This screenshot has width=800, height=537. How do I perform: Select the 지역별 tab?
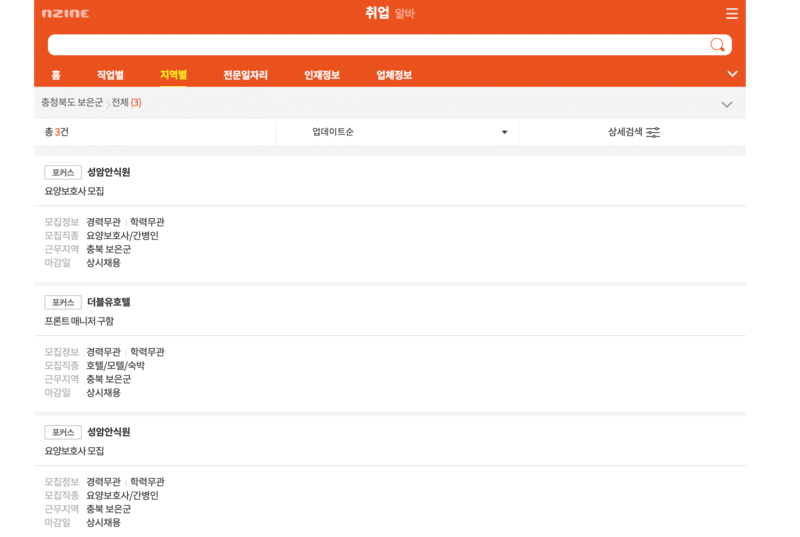click(173, 75)
